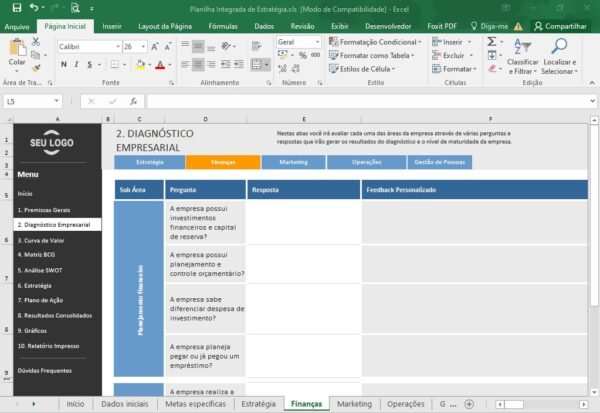600x413 pixels.
Task: Click the accounting number format icon
Action: [x=283, y=55]
